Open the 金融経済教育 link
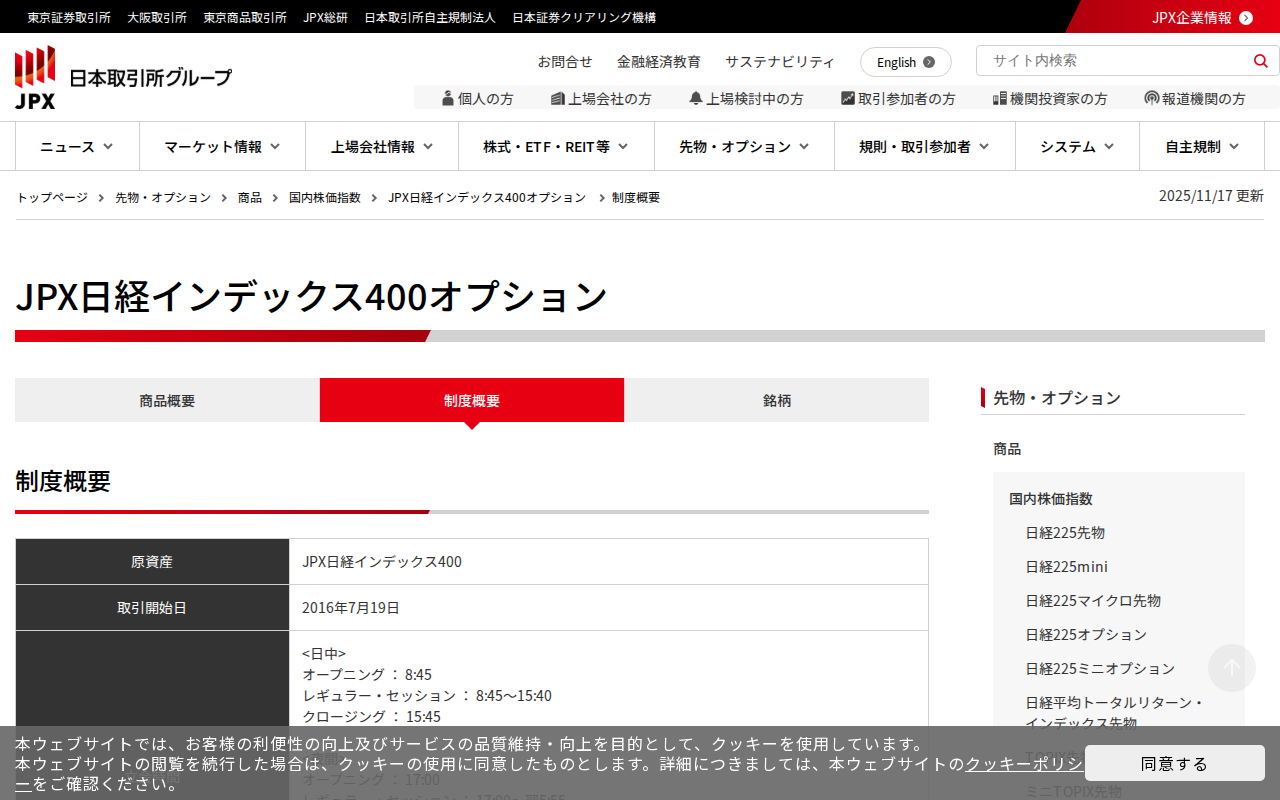Screen dimensions: 1280x800 pos(659,61)
